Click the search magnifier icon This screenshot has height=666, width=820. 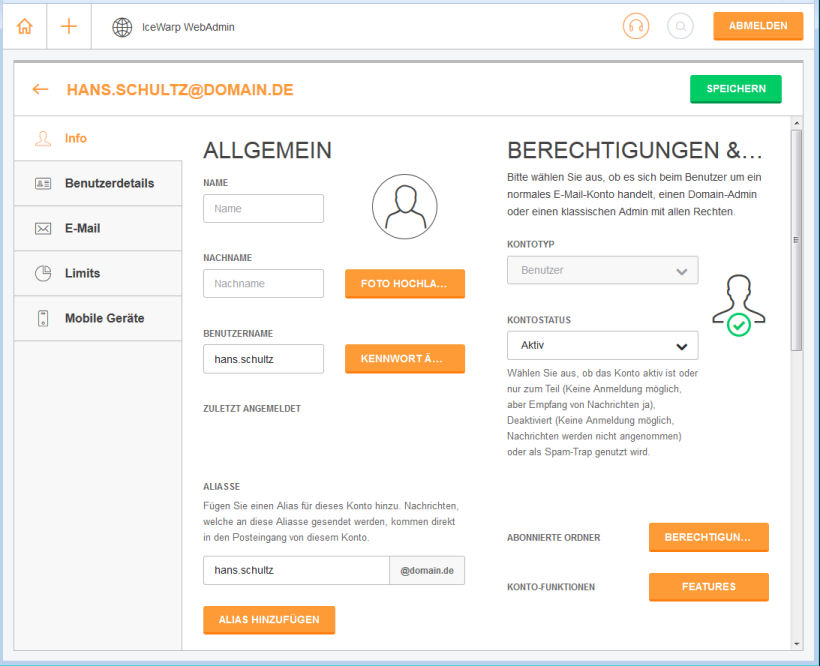[680, 27]
